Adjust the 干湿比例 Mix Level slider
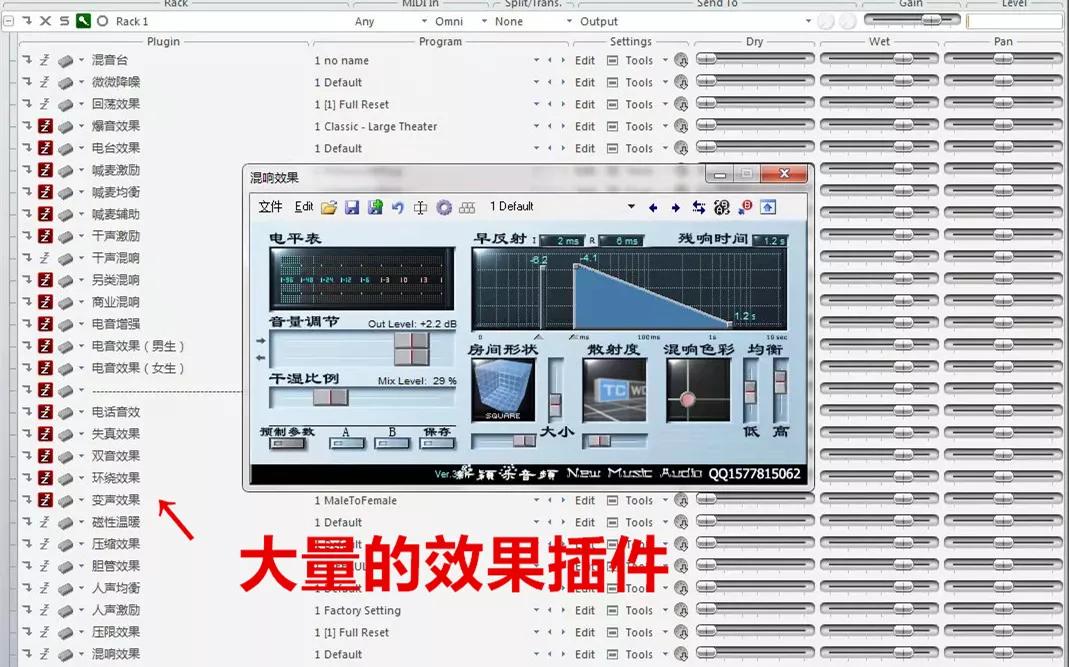This screenshot has height=667, width=1069. [330, 397]
